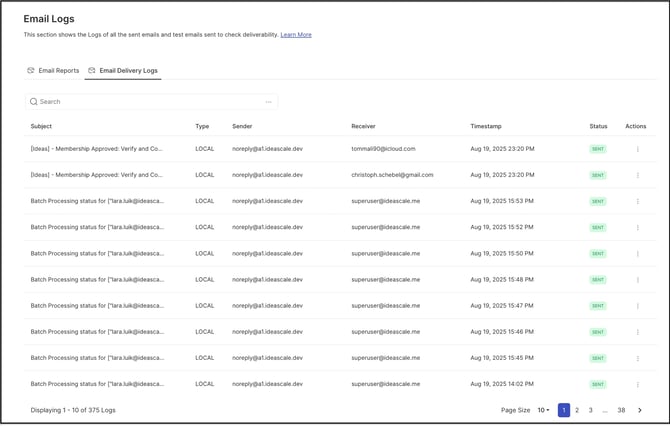Click 'Displaying 1 - 10 of 375 Logs' text
The height and width of the screenshot is (426, 670).
[x=73, y=410]
